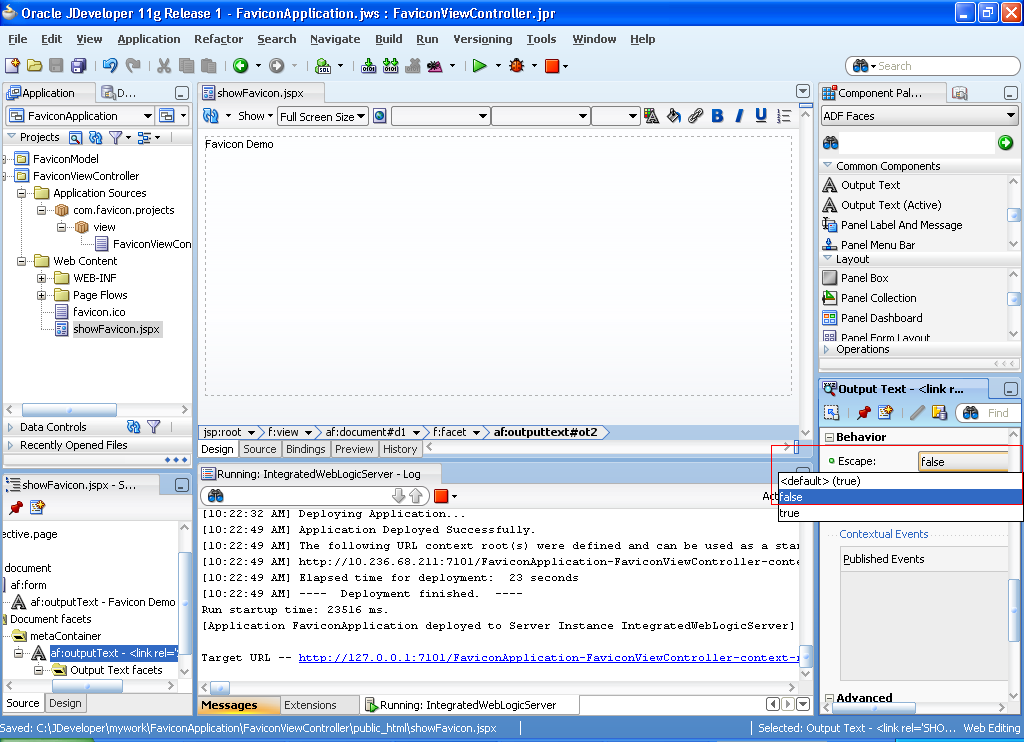The image size is (1024, 742).
Task: Click the binoculars find icon in Log window
Action: pyautogui.click(x=216, y=496)
